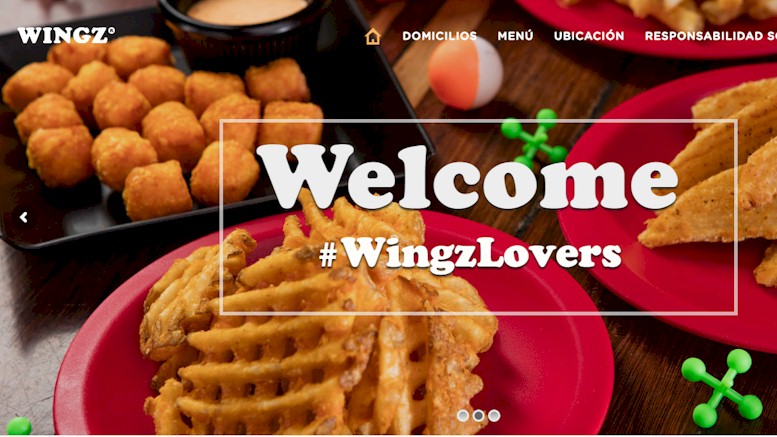Go to Ubicación in navigation

589,36
